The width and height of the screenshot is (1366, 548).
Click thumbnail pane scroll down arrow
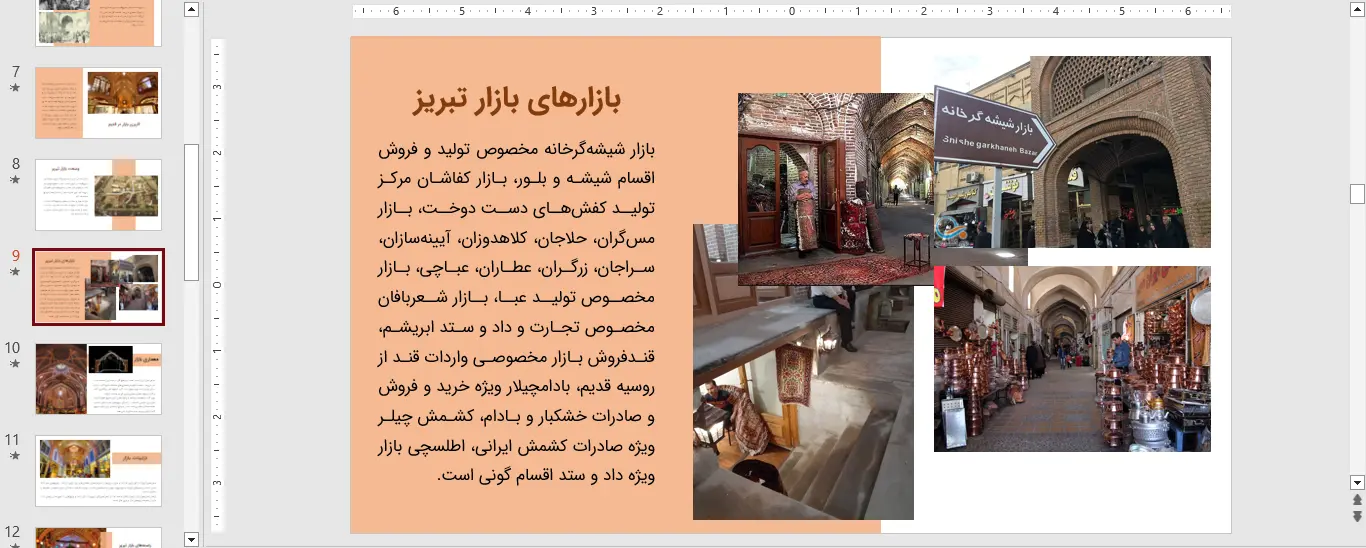(x=192, y=539)
